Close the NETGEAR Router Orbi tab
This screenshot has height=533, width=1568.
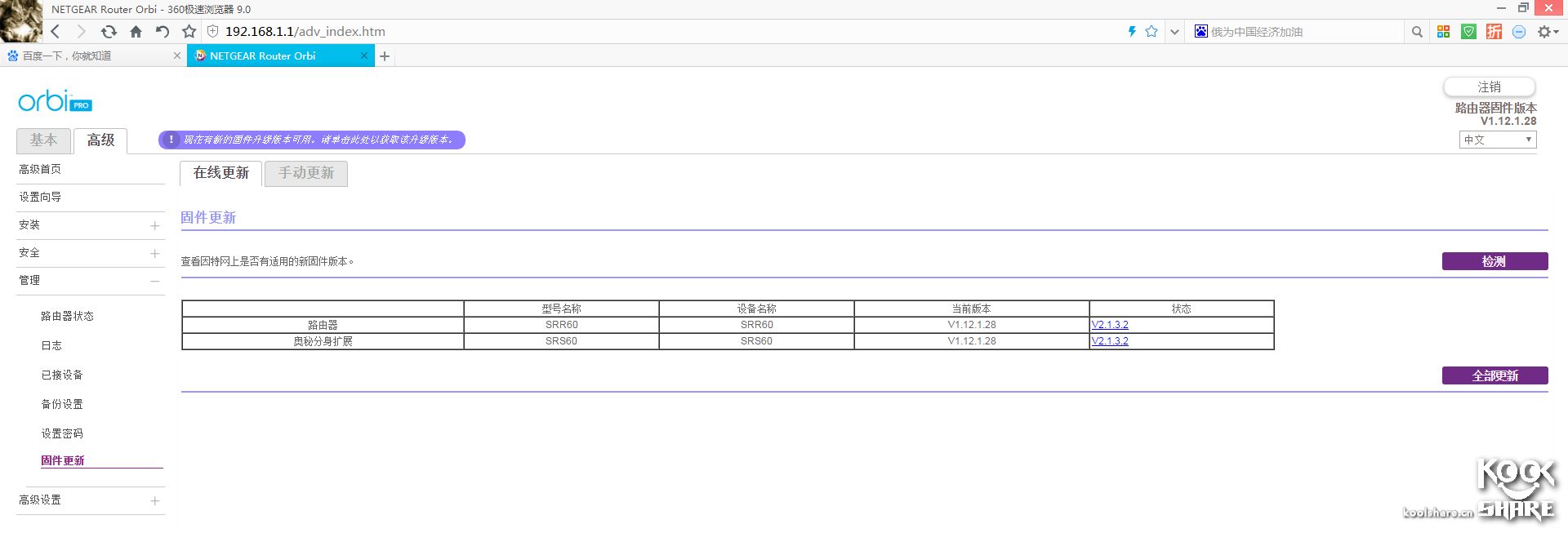[x=364, y=56]
